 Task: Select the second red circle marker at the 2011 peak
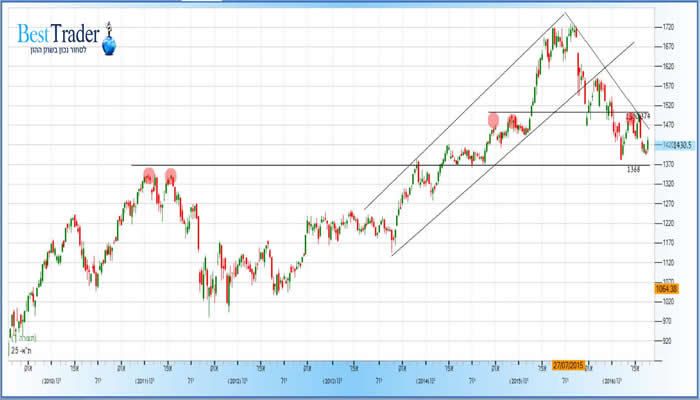pos(171,175)
